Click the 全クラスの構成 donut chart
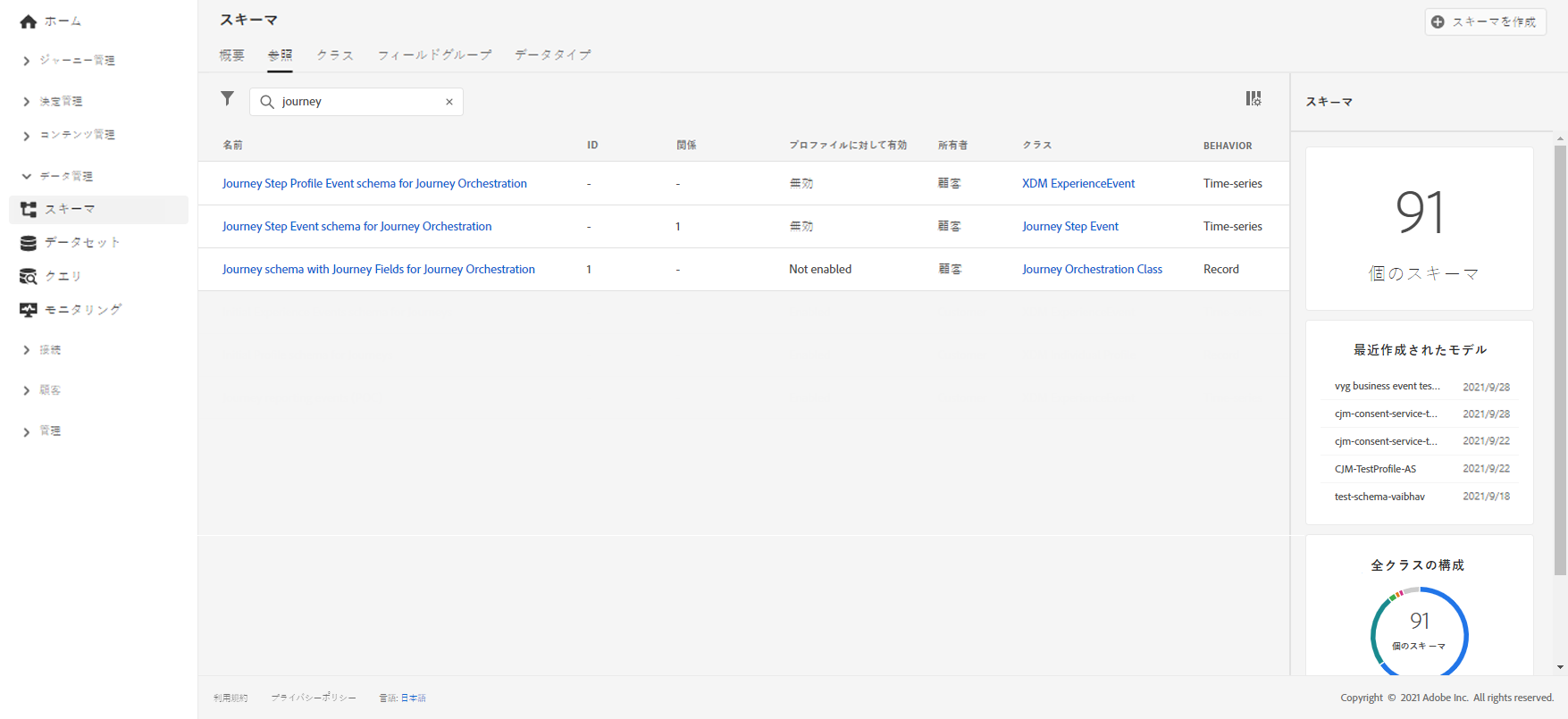Screen dimensions: 1568x719 coord(1420,633)
